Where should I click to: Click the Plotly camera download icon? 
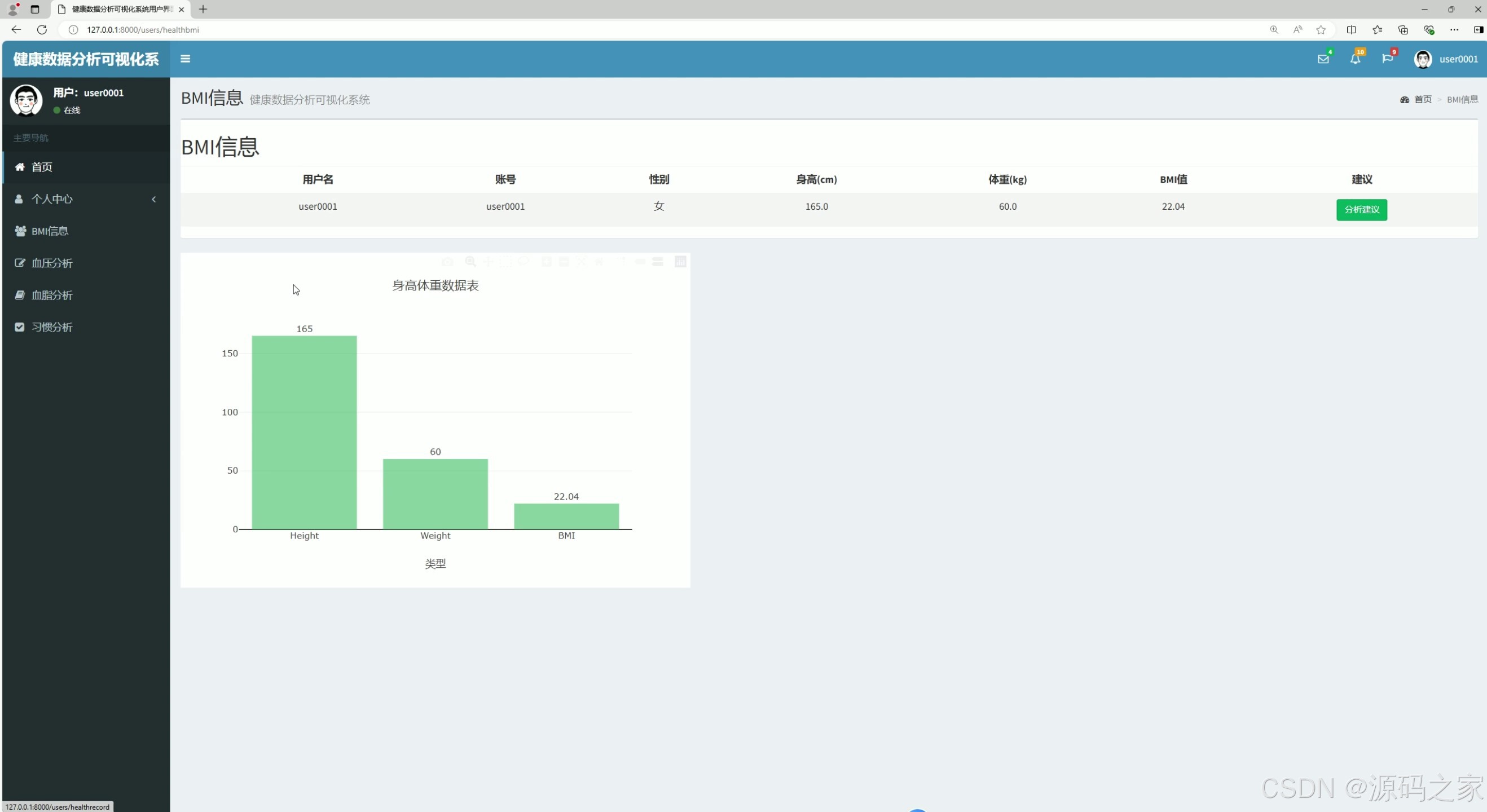click(447, 262)
